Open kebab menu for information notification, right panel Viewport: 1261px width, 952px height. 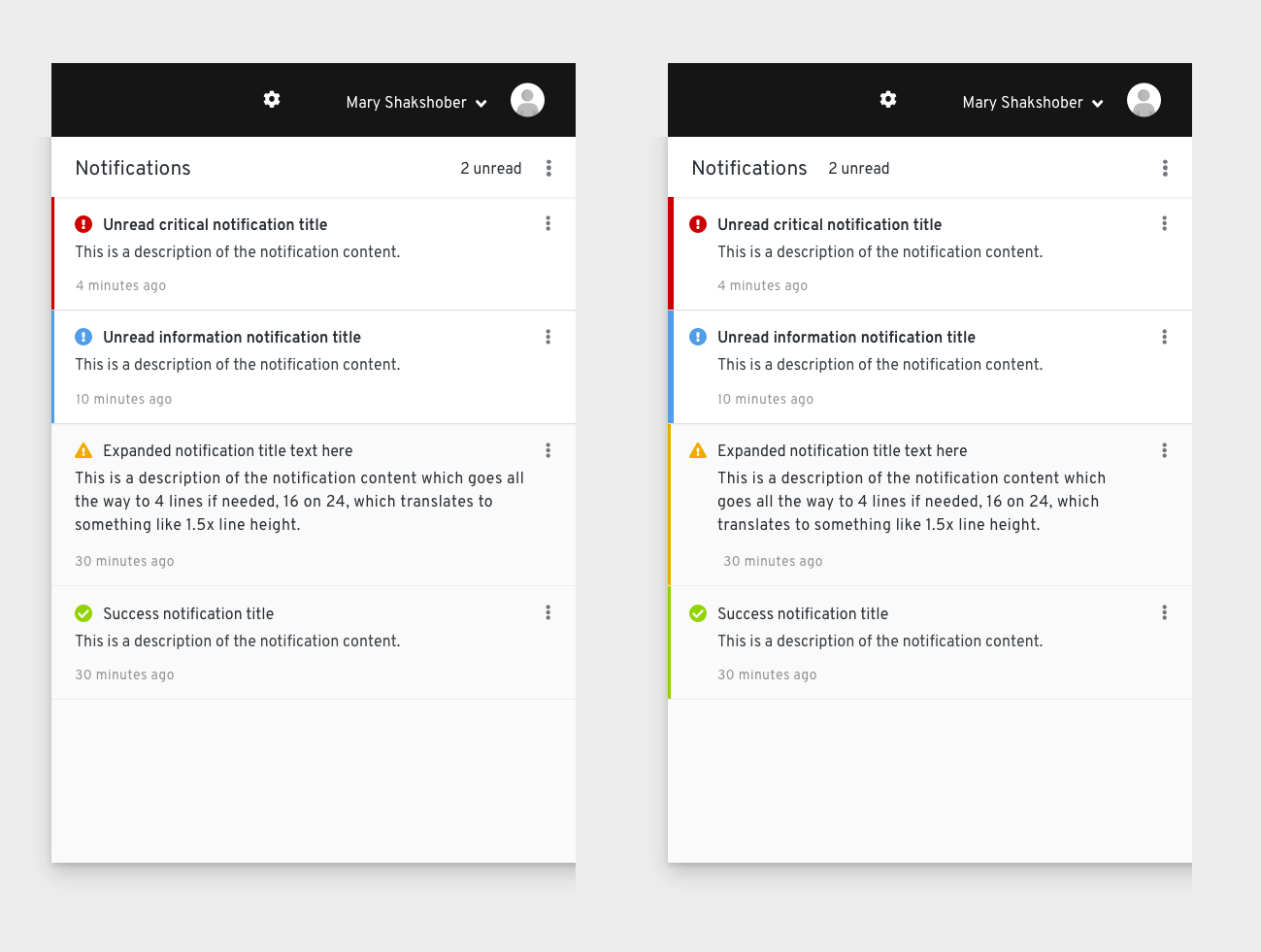(1165, 337)
